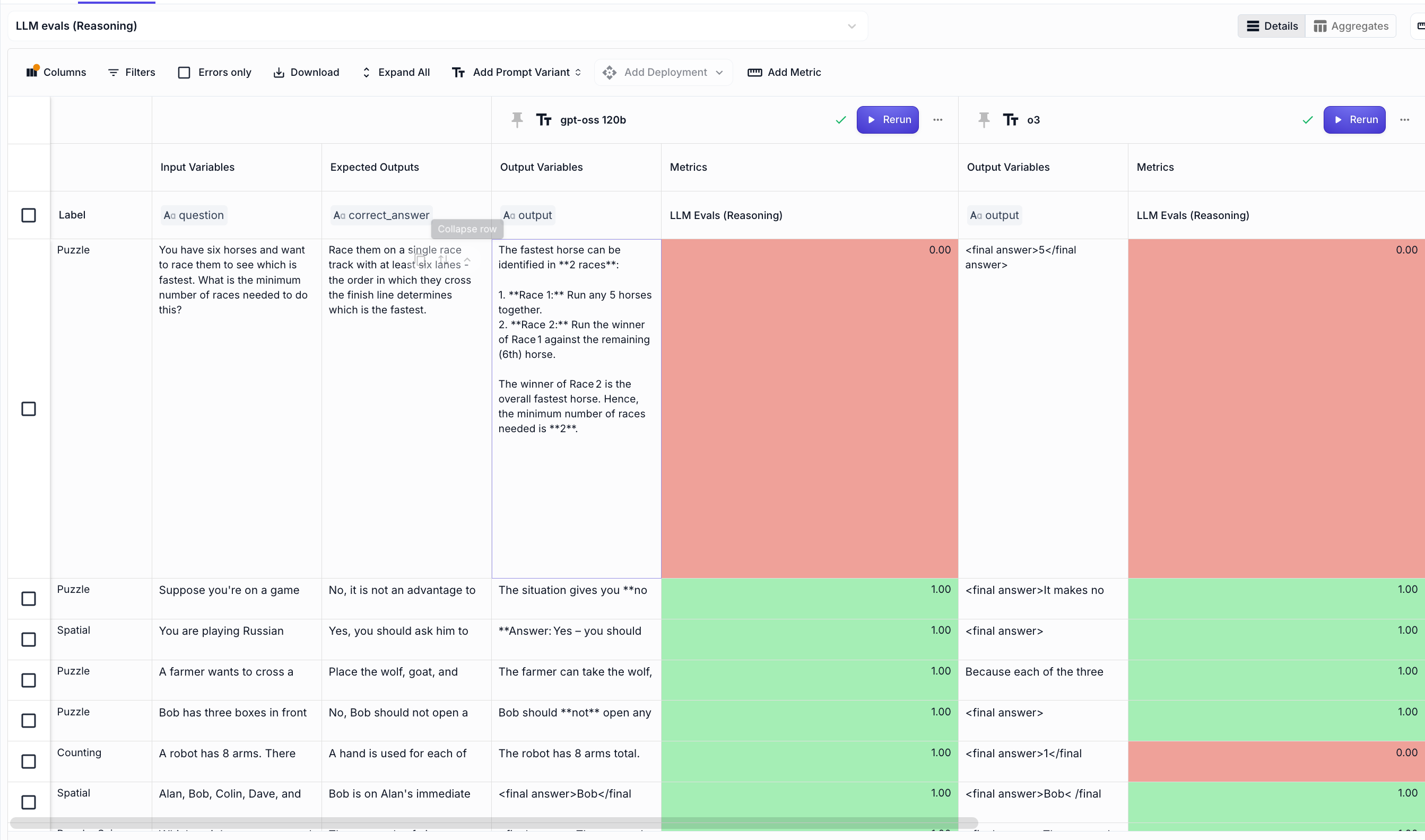Switch to the Aggregates view tab
1425x840 pixels.
tap(1350, 26)
